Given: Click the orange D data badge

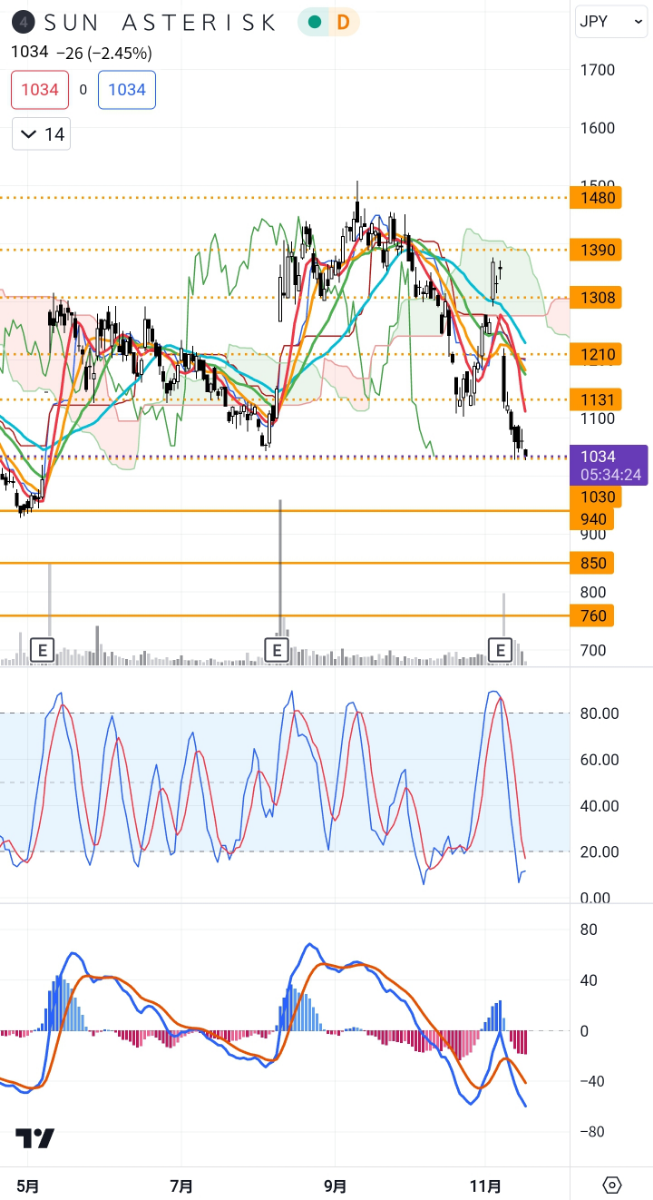Looking at the screenshot, I should (x=343, y=22).
